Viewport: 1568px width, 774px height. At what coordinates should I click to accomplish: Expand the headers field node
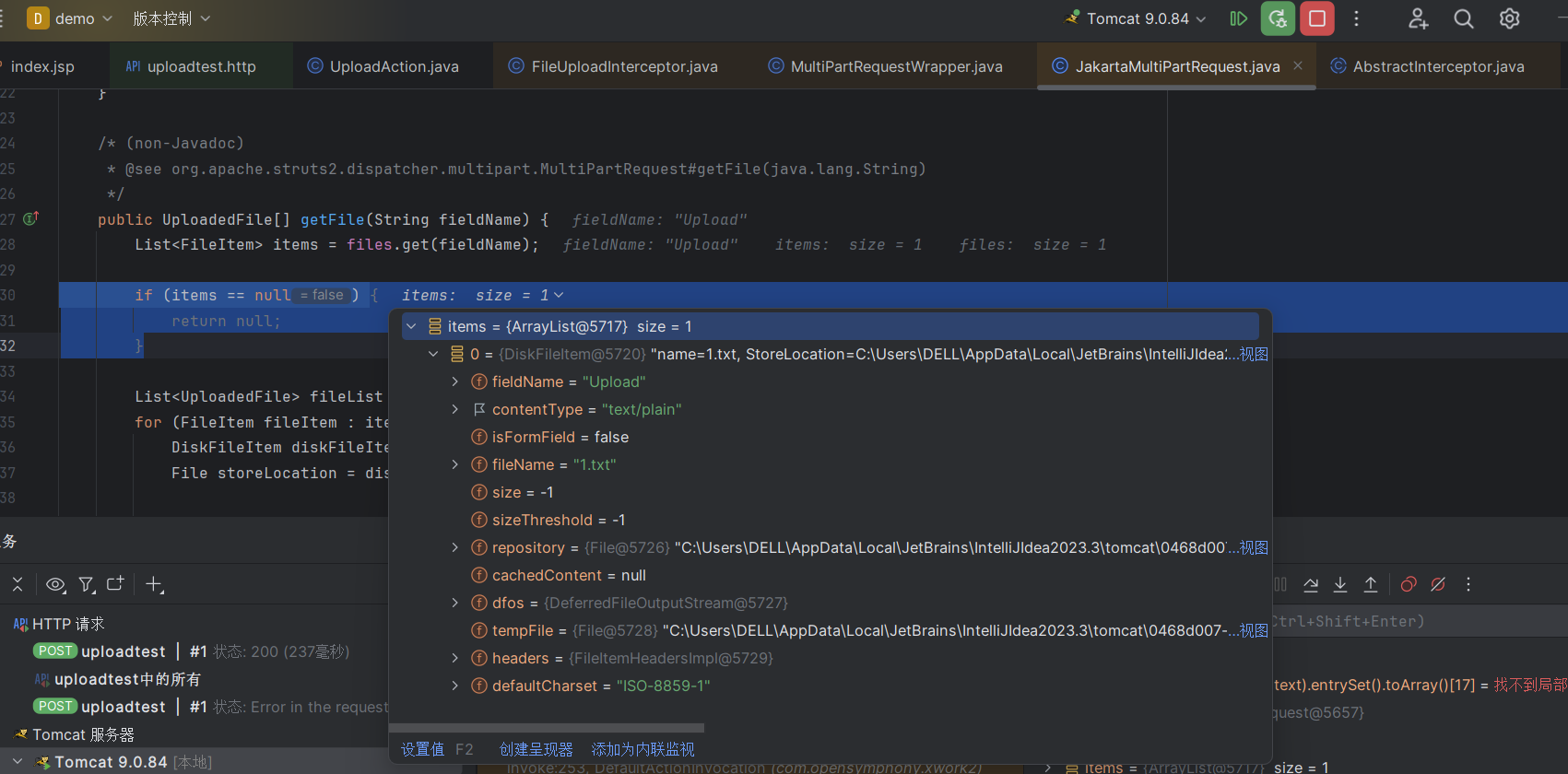(x=454, y=658)
